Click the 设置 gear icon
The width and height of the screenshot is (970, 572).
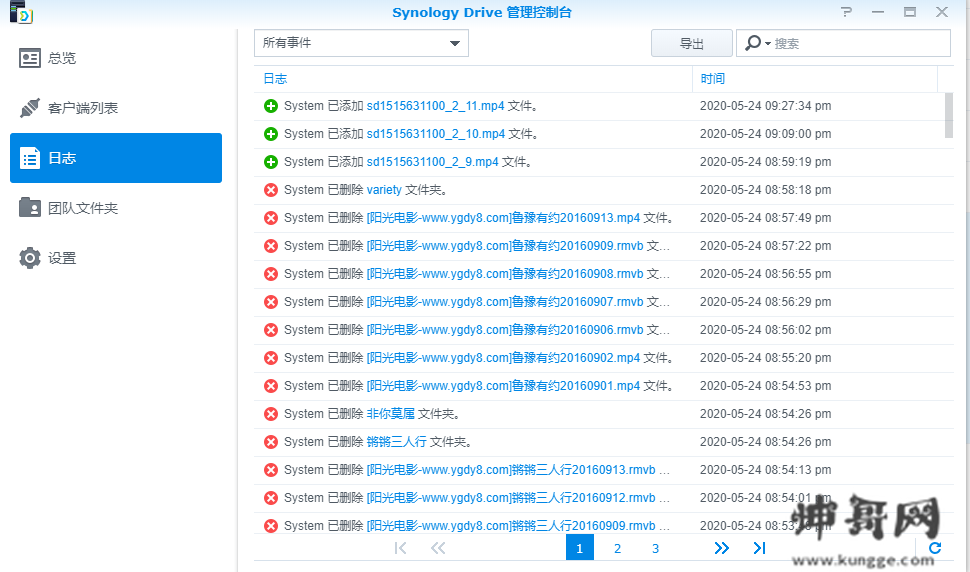point(30,258)
